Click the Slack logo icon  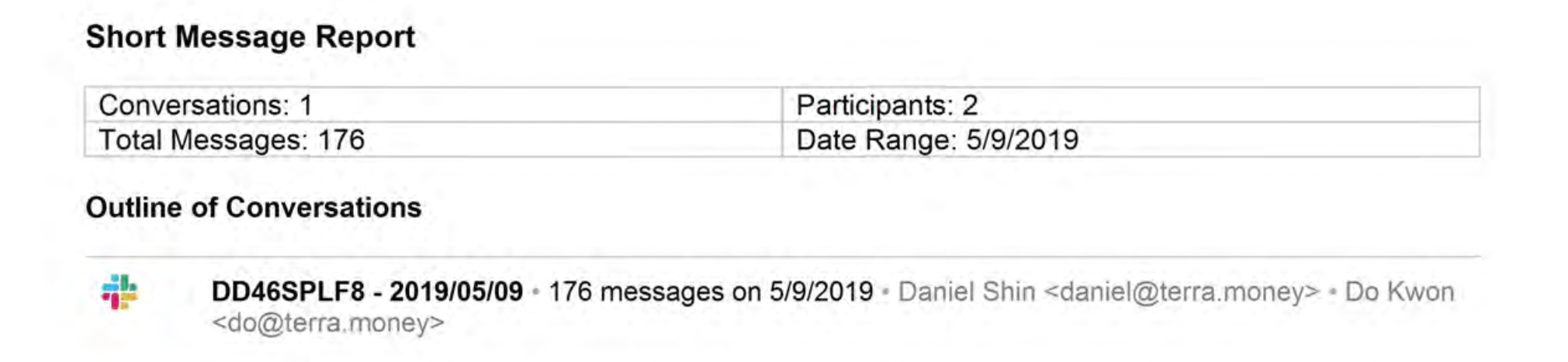pos(119,291)
